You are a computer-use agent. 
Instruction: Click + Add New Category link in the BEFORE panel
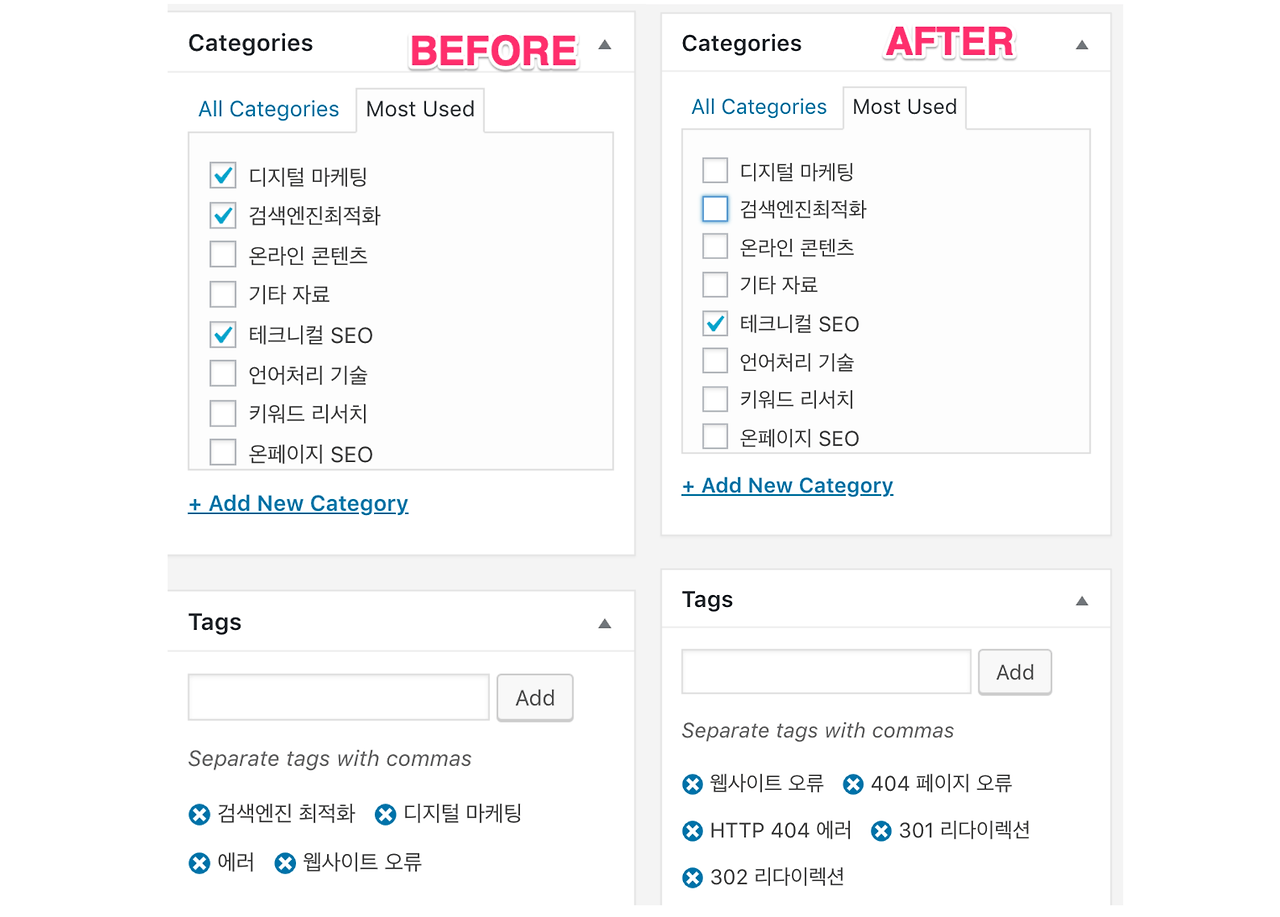(x=298, y=504)
